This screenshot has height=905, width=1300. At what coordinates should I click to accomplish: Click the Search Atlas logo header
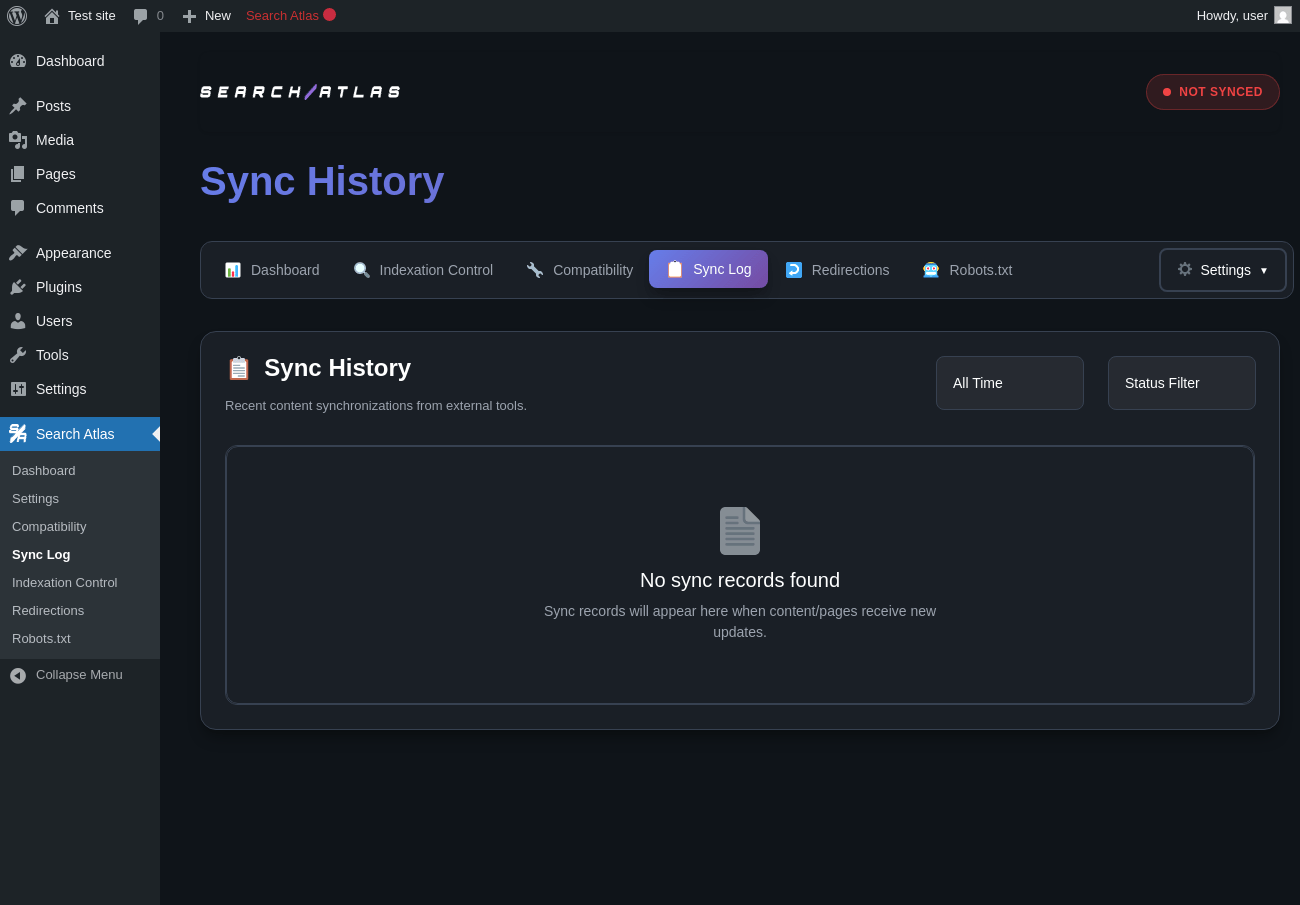(x=300, y=92)
